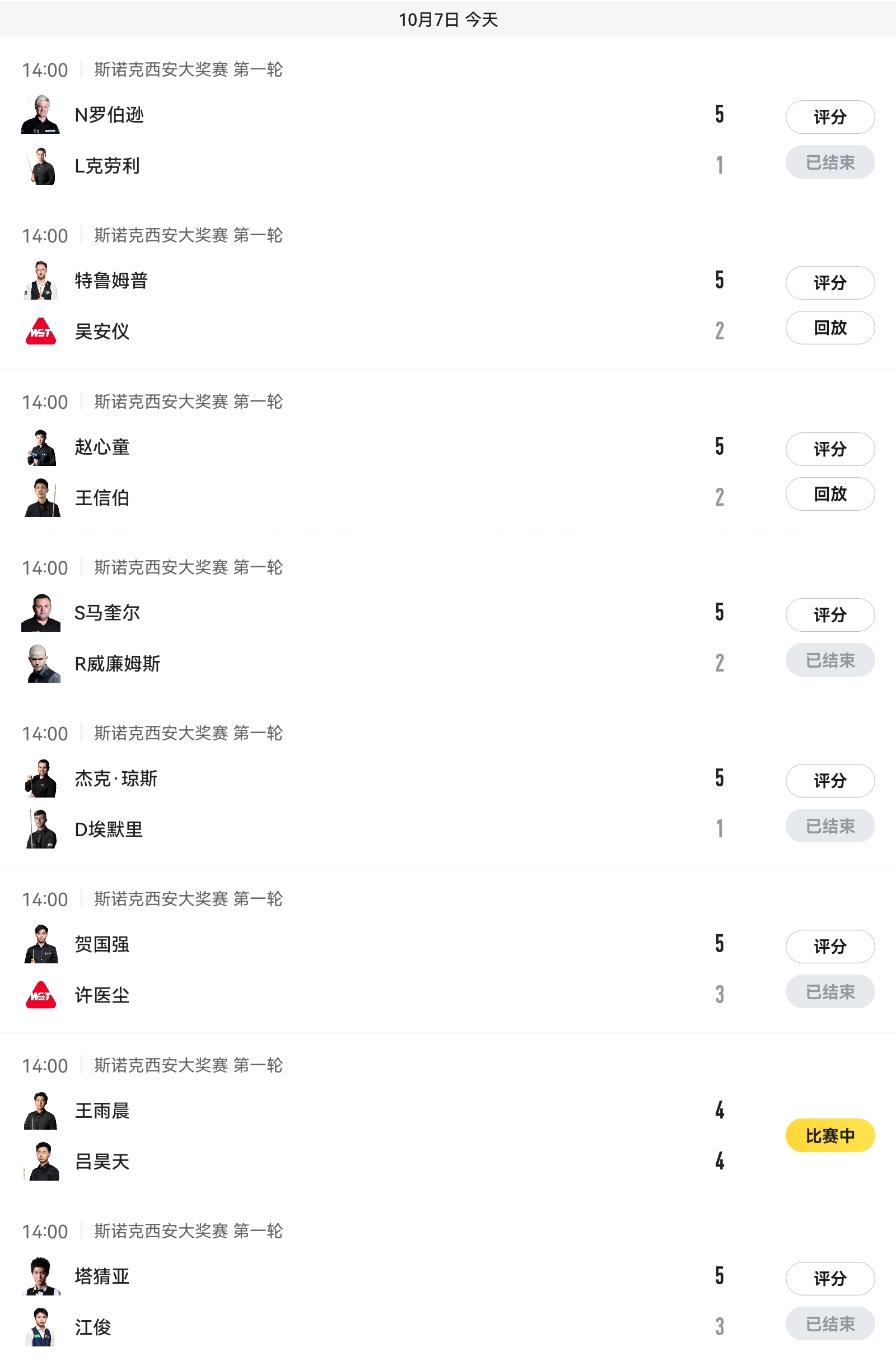
Task: Click the WST logo beside 许医尘
Action: (40, 995)
